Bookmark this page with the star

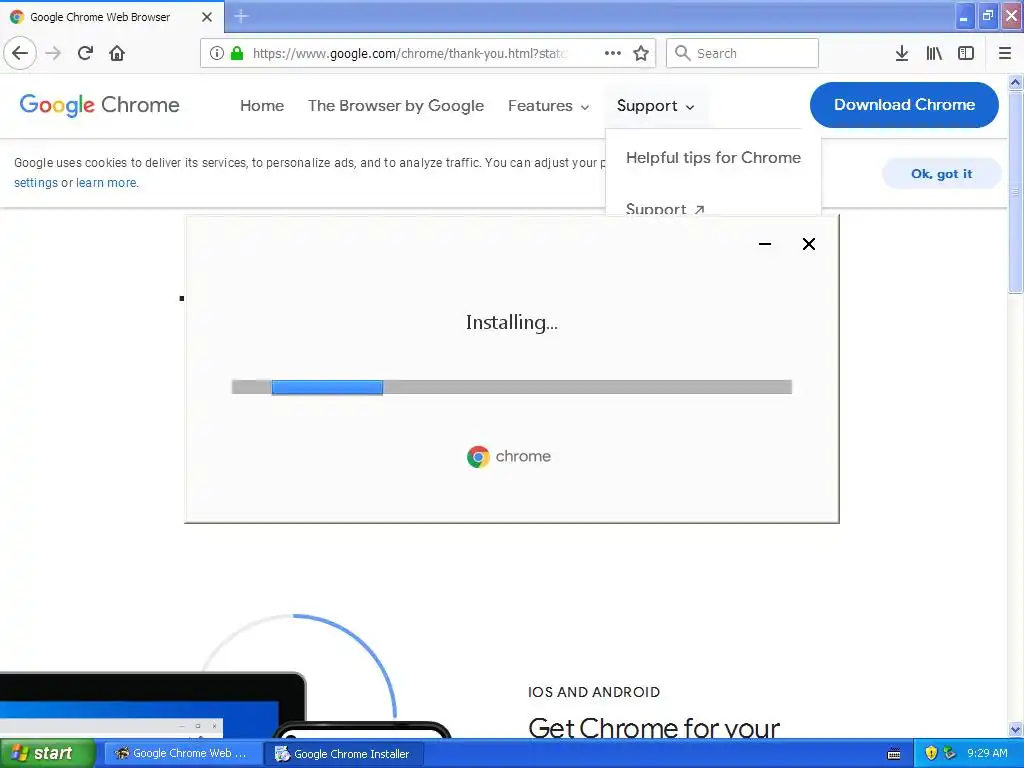641,53
